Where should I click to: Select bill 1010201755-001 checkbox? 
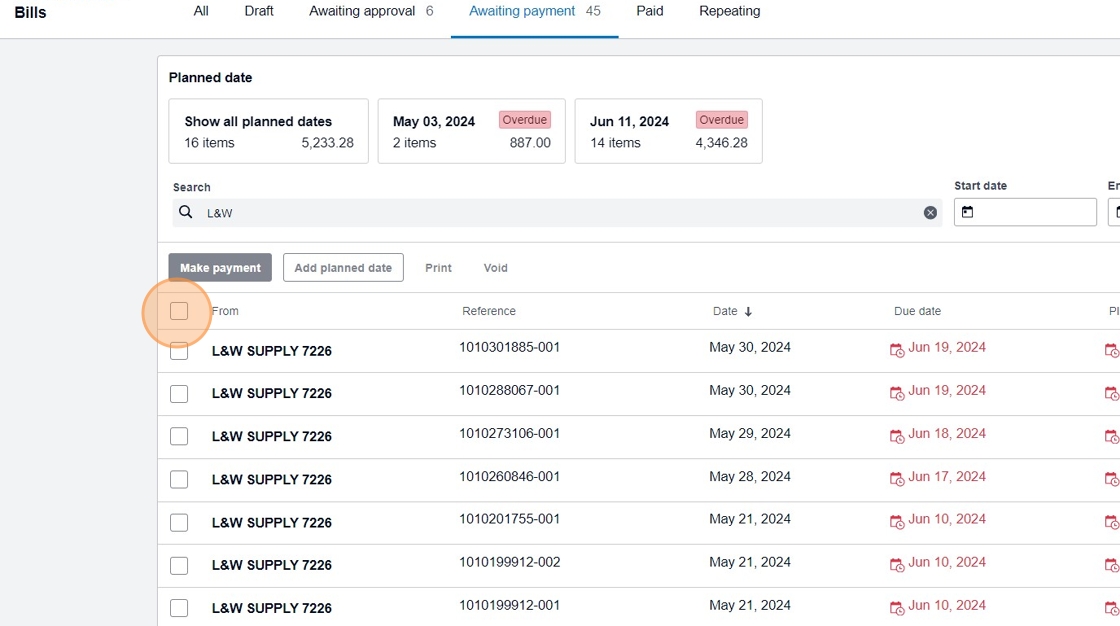click(x=179, y=522)
